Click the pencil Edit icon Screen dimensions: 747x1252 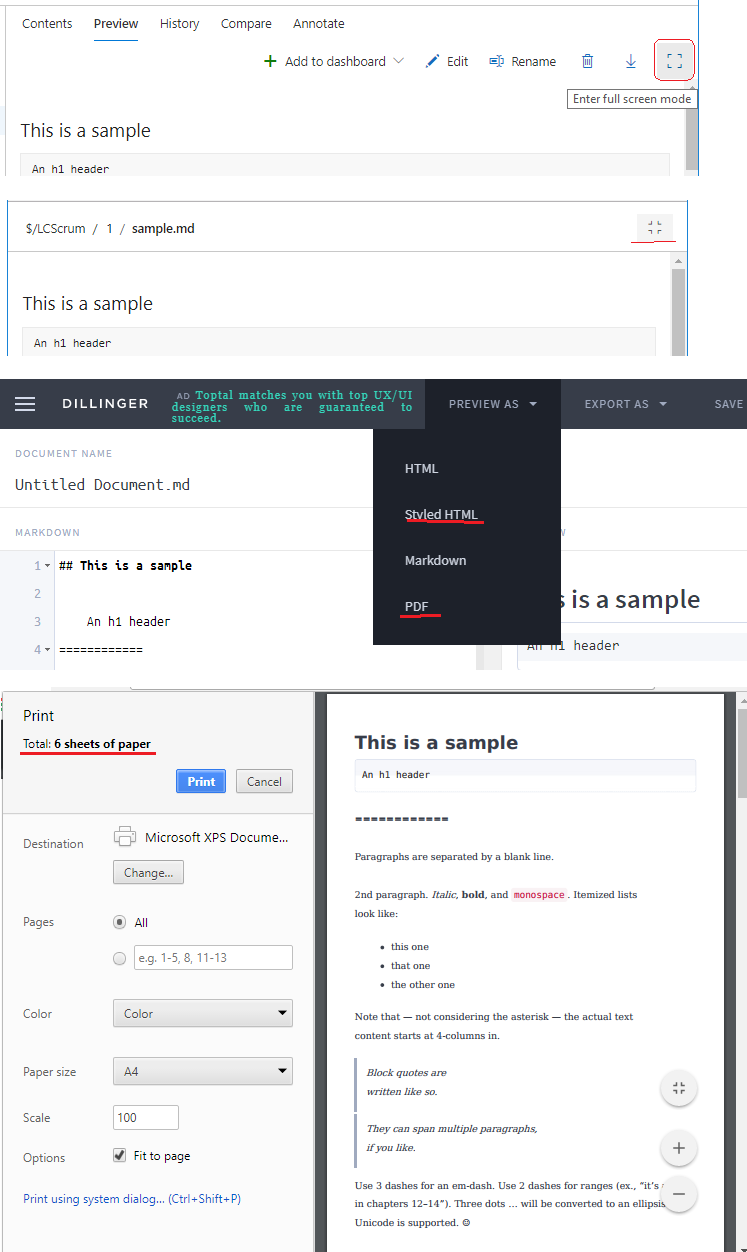point(432,61)
